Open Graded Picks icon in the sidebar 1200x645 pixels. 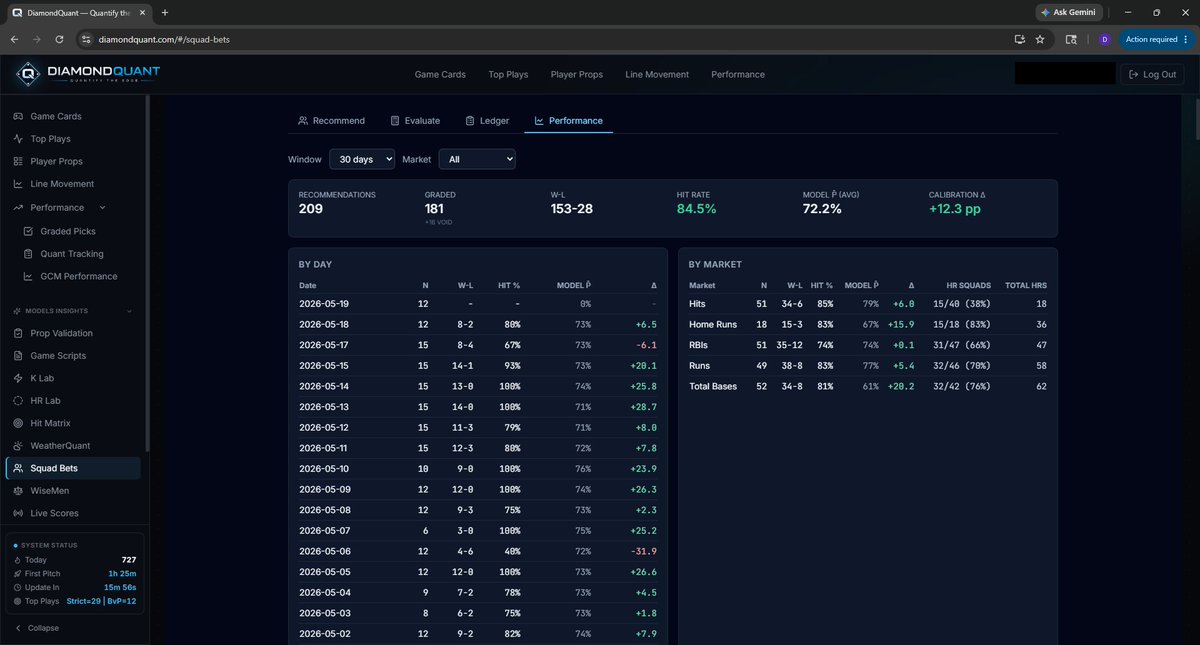[29, 231]
